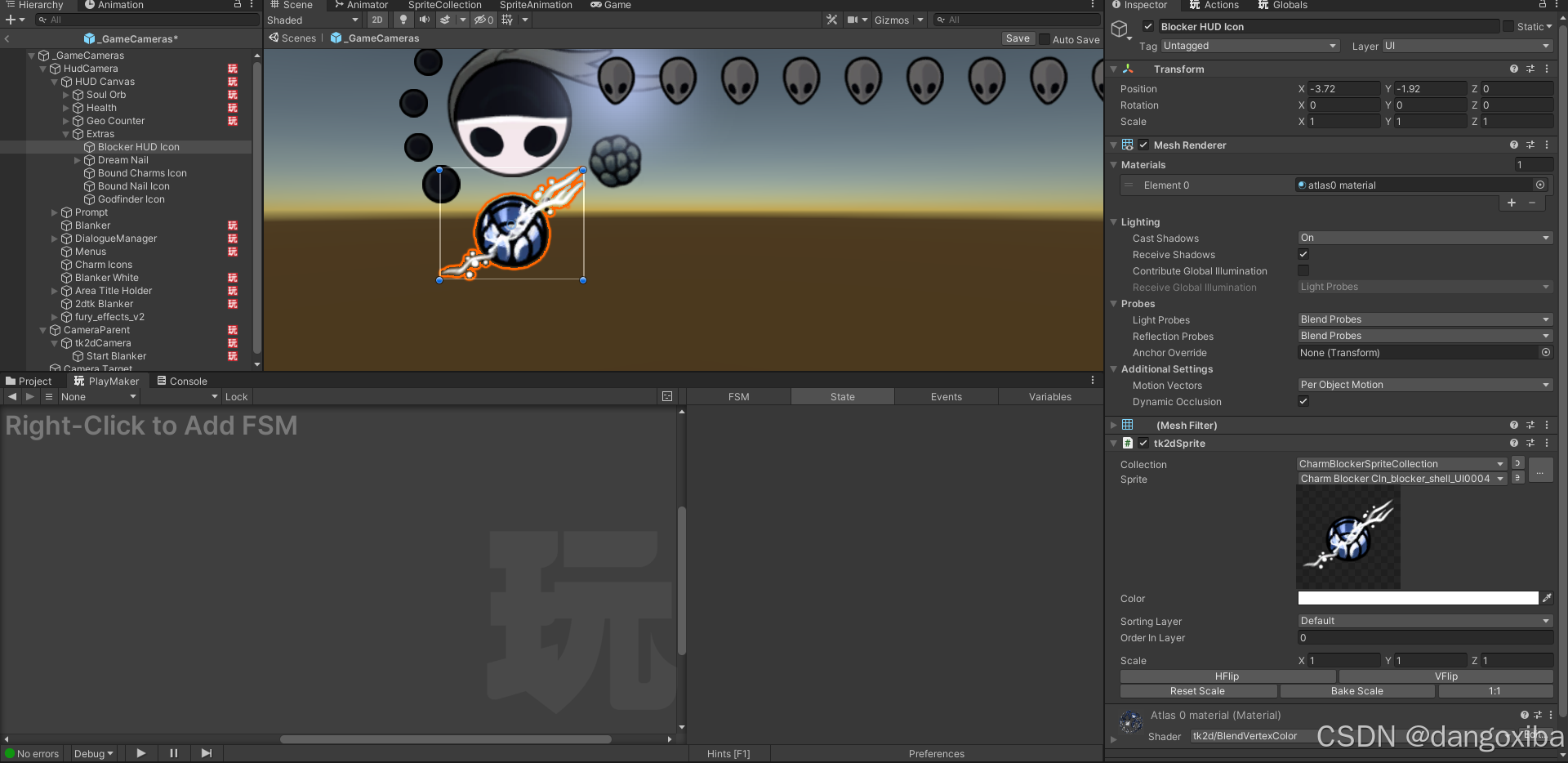
Task: Click the color eyedropper icon
Action: (1547, 598)
